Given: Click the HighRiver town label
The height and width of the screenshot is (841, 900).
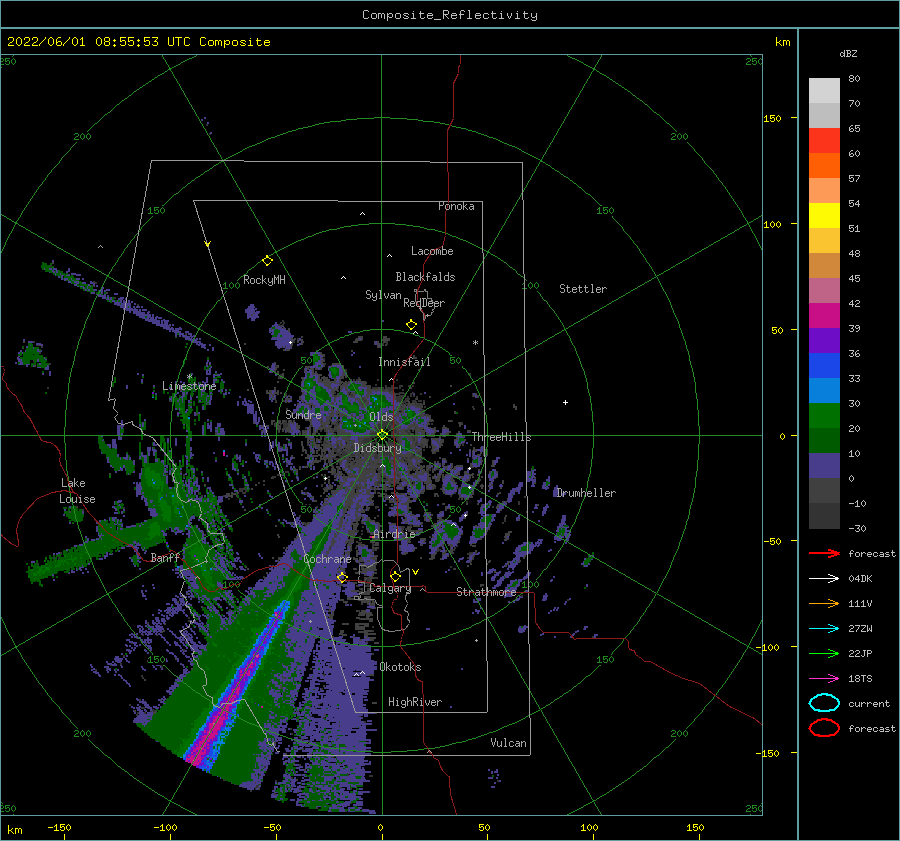Looking at the screenshot, I should pyautogui.click(x=415, y=702).
